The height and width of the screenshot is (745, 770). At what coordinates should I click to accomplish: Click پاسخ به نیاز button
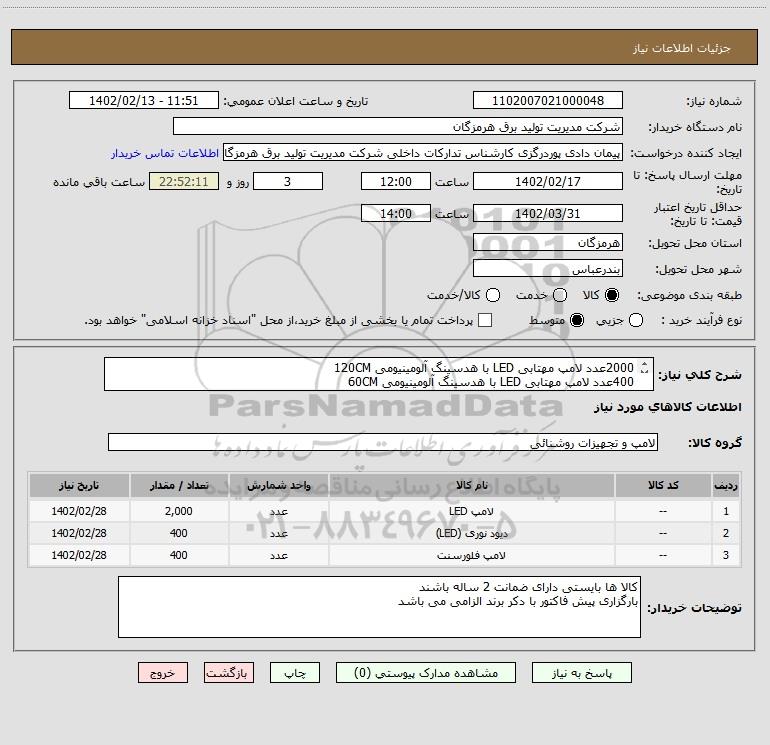pyautogui.click(x=581, y=673)
